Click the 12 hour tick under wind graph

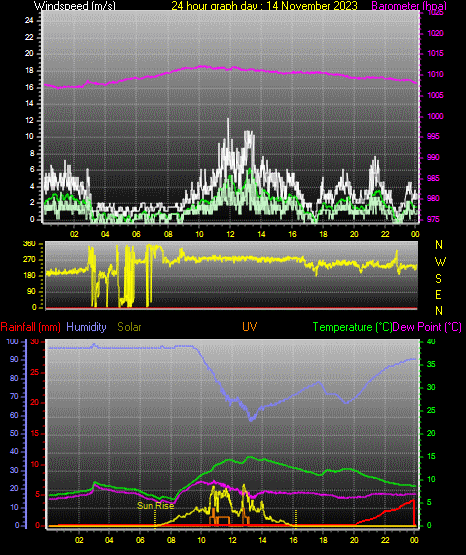(x=230, y=234)
